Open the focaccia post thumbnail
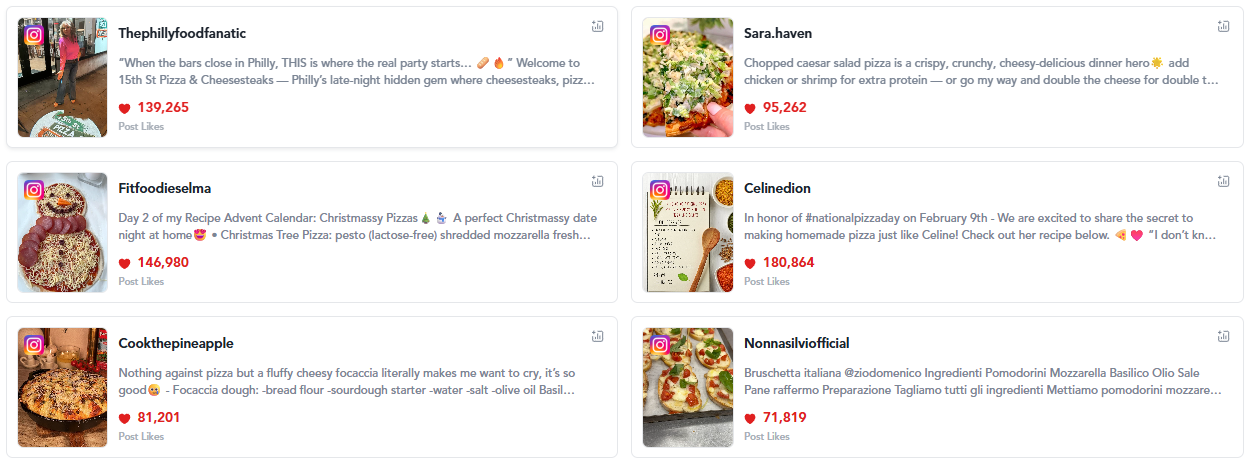Screen dimensions: 1252x466 [x=62, y=387]
